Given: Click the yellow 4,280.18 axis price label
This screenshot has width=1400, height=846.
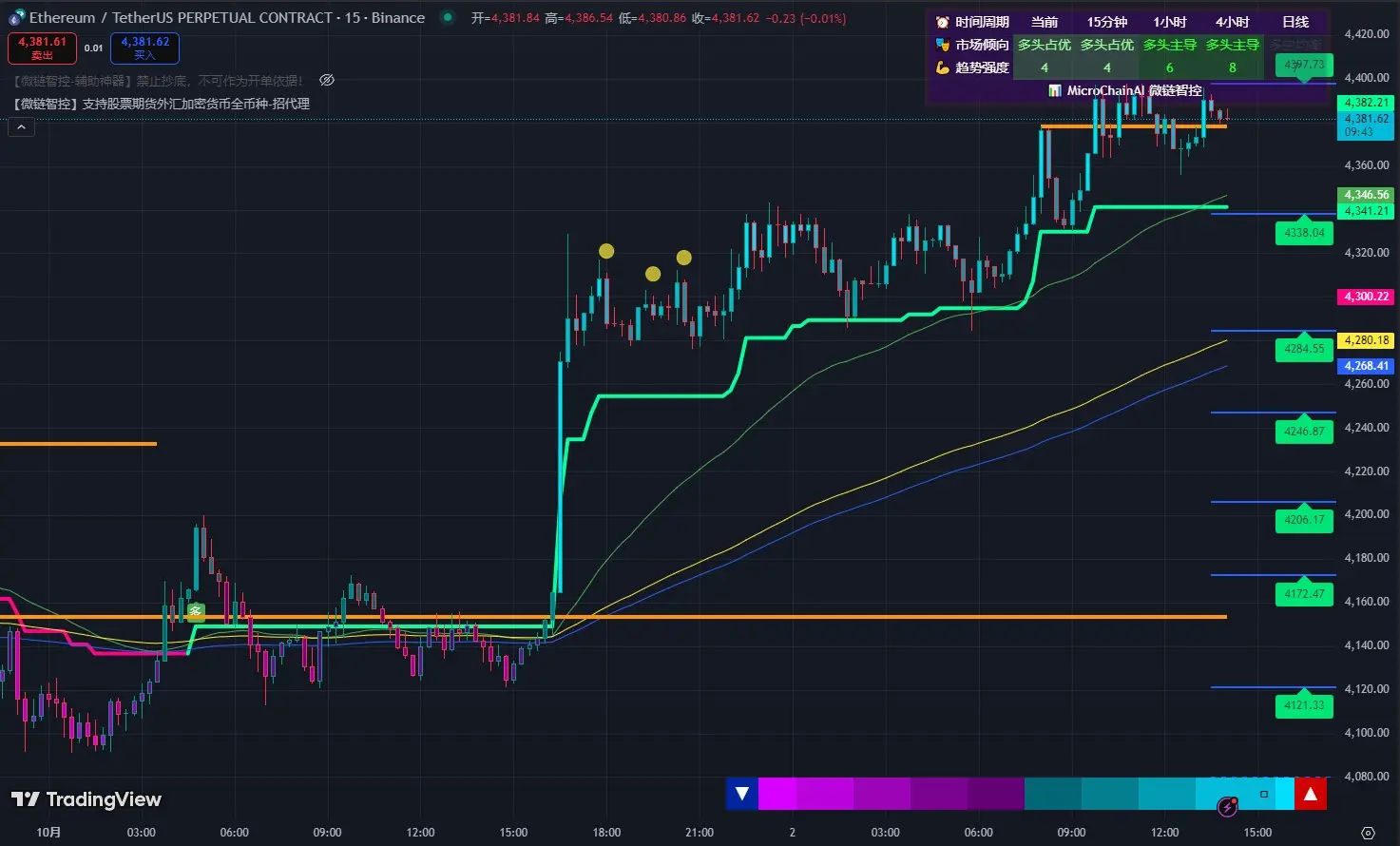Looking at the screenshot, I should pyautogui.click(x=1366, y=340).
